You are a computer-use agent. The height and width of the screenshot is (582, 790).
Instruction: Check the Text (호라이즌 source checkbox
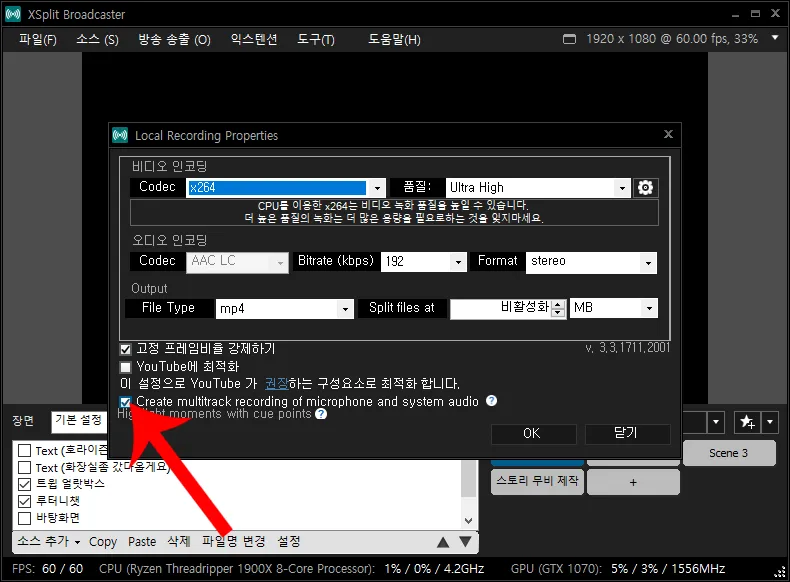24,450
